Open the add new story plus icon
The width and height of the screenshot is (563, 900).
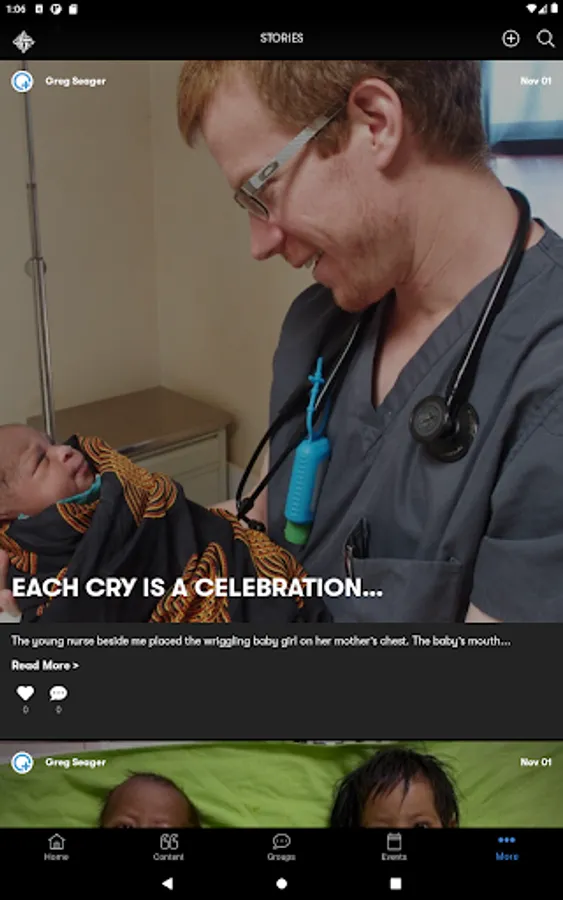(x=510, y=38)
